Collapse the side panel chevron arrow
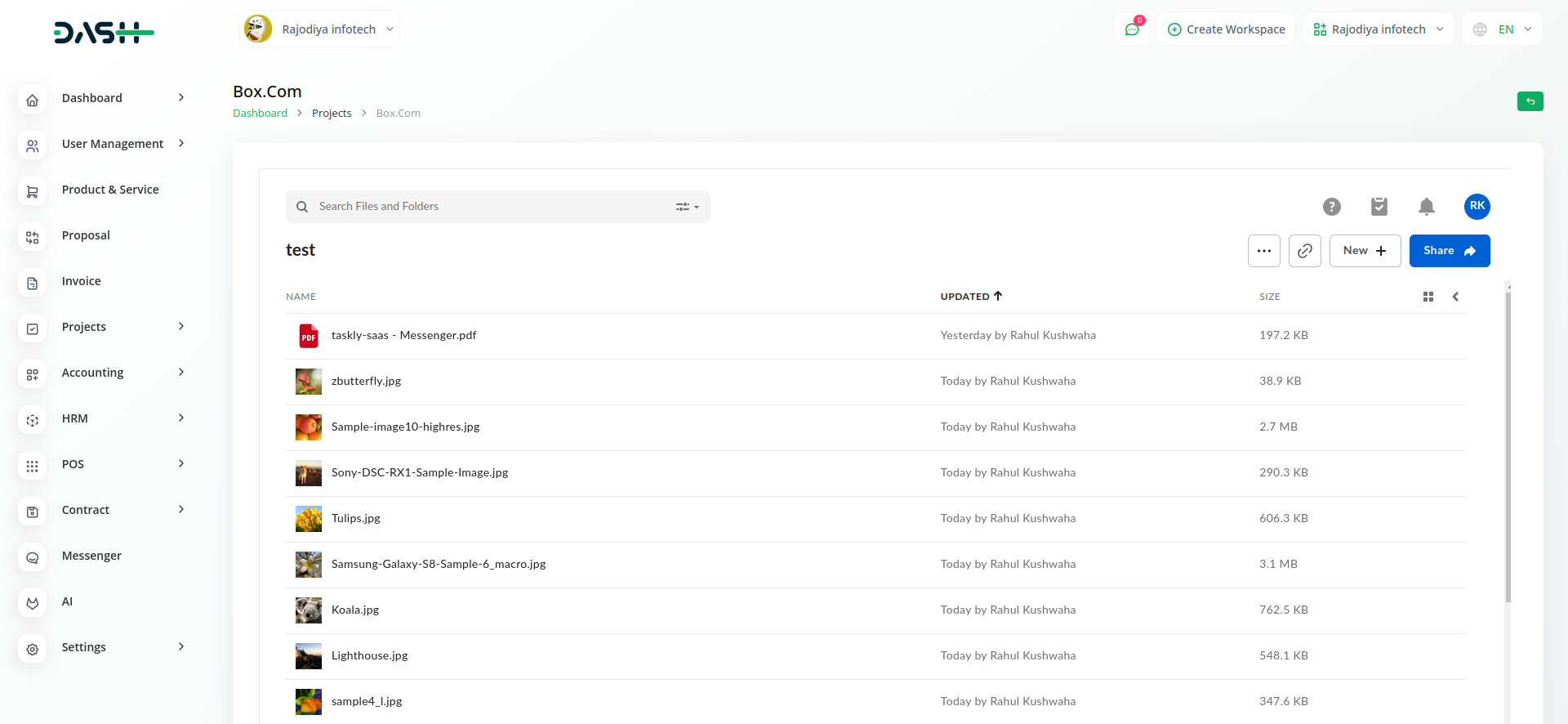This screenshot has width=1568, height=724. (x=1455, y=297)
